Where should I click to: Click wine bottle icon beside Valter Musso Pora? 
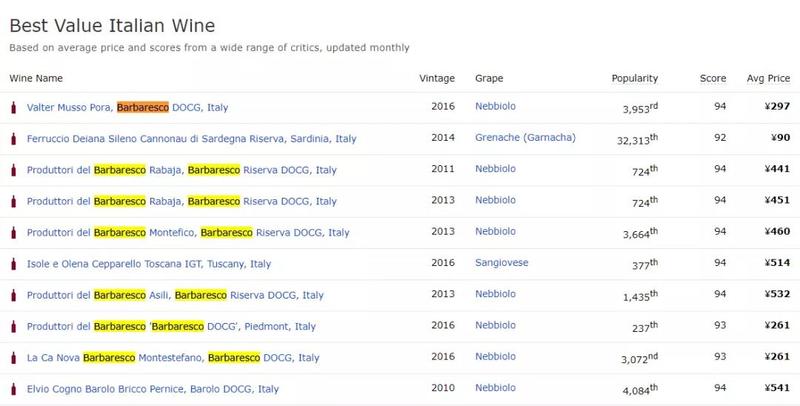(13, 107)
